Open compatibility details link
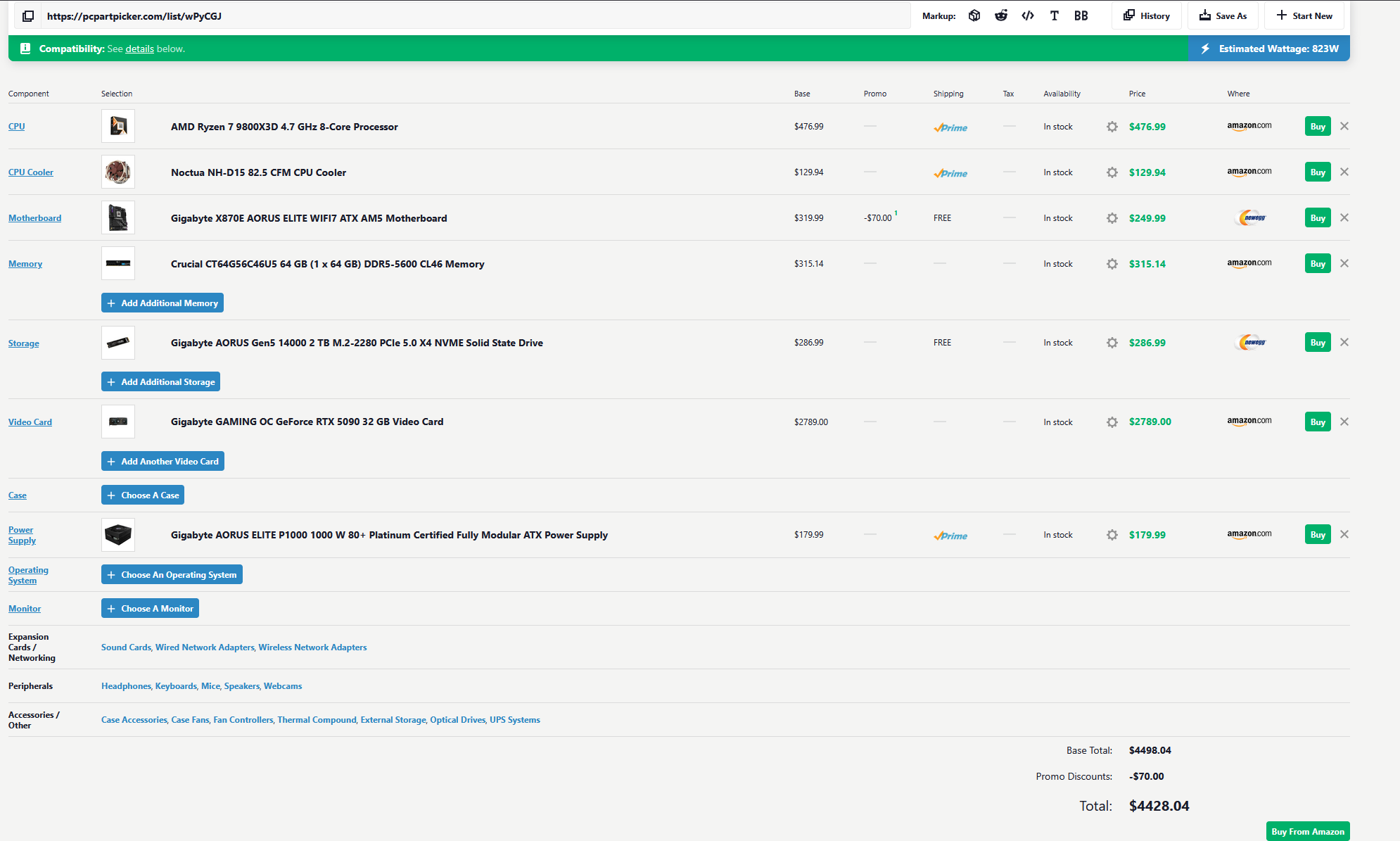This screenshot has height=841, width=1400. tap(139, 49)
